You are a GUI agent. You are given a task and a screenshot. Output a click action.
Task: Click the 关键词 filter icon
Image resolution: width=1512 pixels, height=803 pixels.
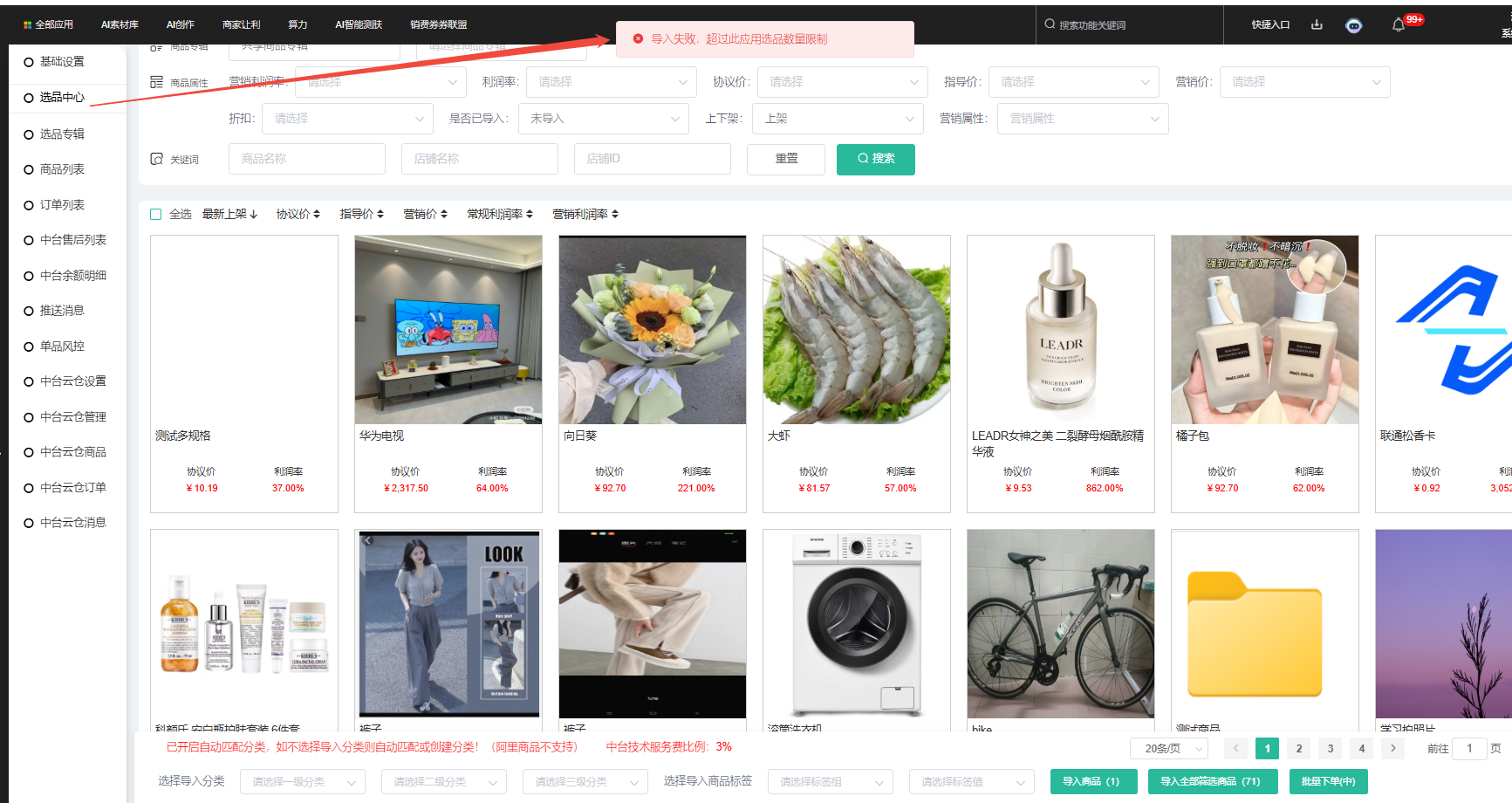click(156, 159)
